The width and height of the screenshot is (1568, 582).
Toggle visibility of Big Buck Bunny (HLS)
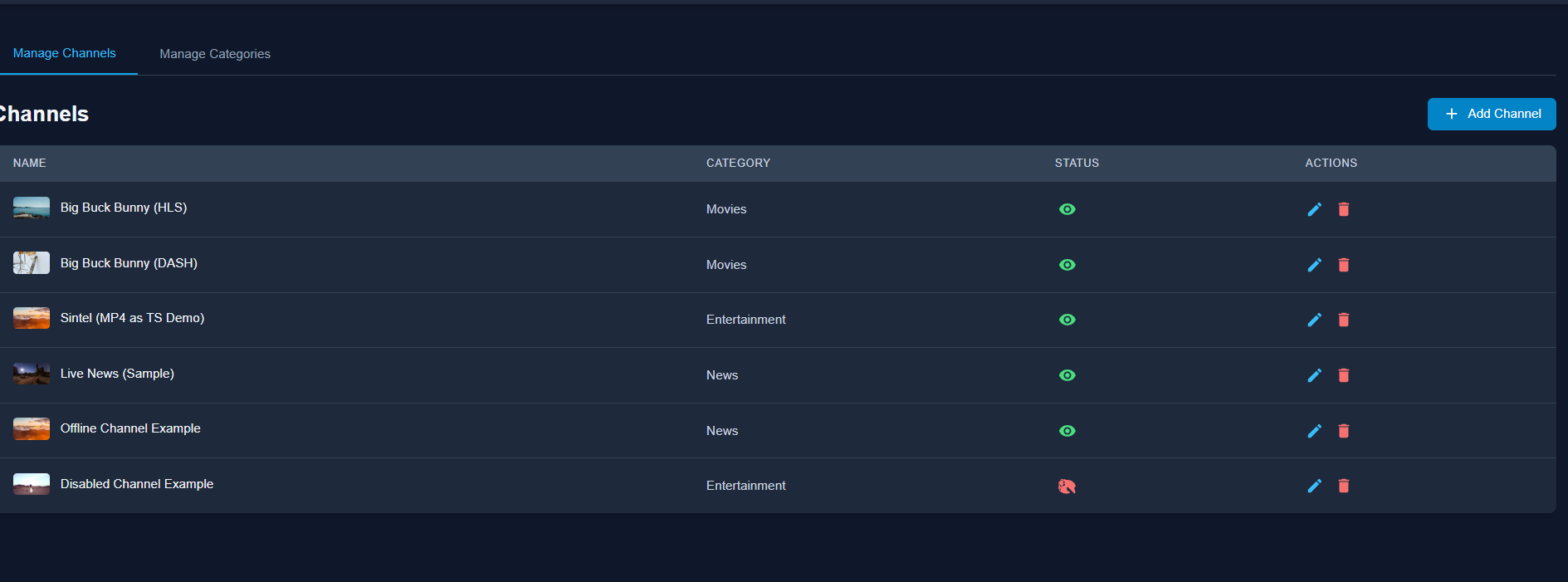pos(1067,209)
